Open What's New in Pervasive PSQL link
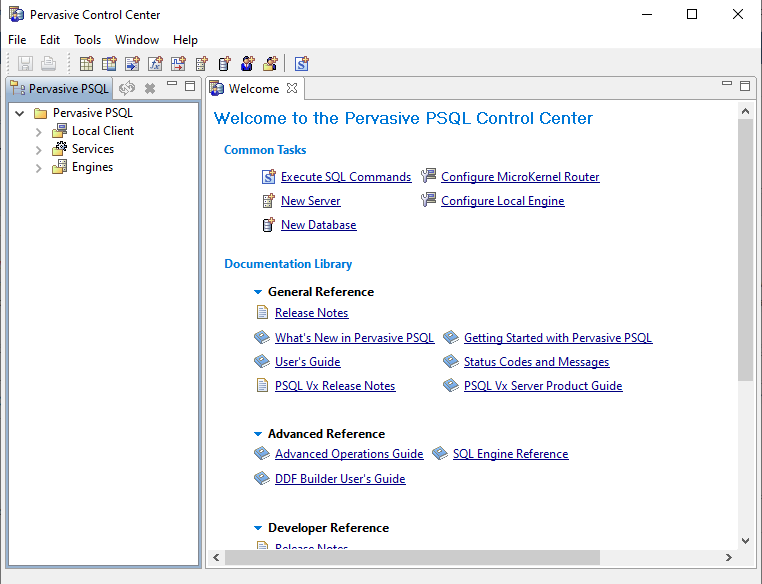The width and height of the screenshot is (762, 584). (354, 338)
